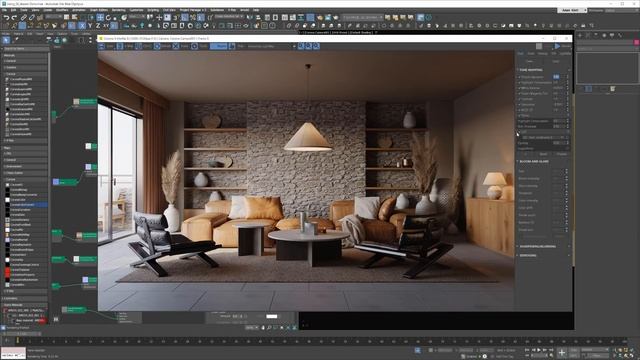Collapse the Maps group in browser
This screenshot has height=360, width=640.
[x=24, y=148]
